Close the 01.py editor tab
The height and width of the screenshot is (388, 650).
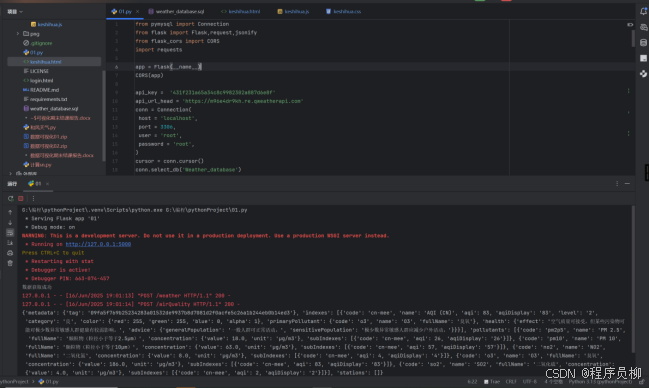coord(138,12)
